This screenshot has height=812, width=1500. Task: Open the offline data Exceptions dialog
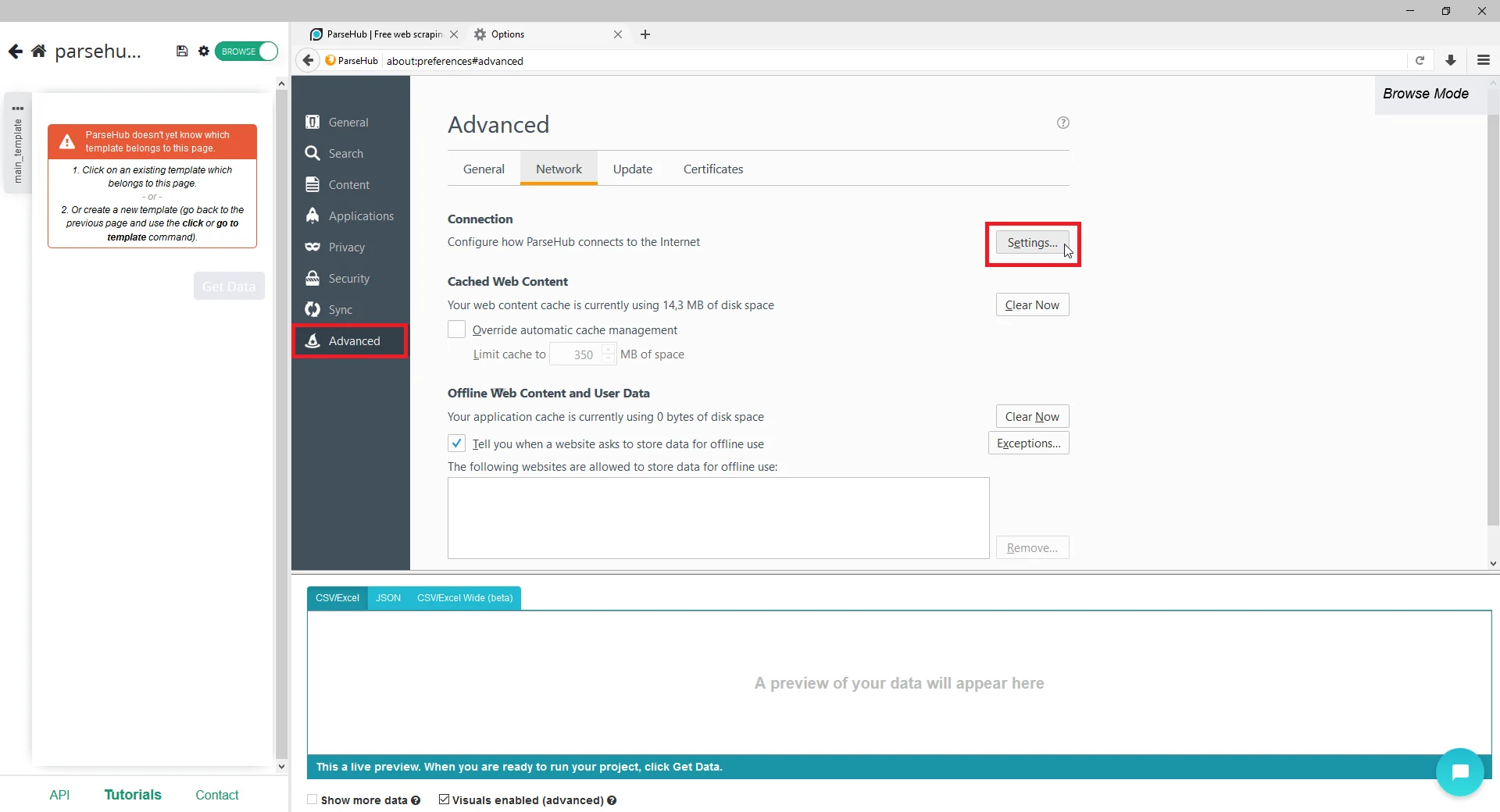pyautogui.click(x=1028, y=443)
